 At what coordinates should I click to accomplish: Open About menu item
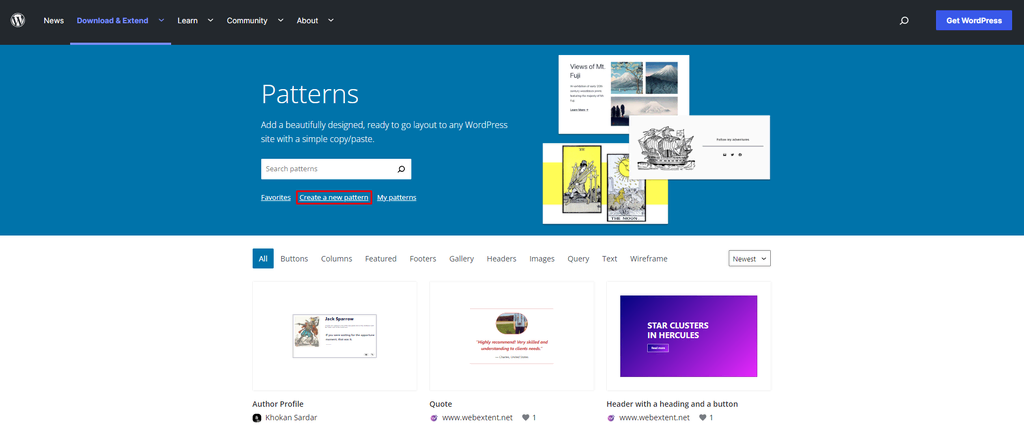[308, 21]
